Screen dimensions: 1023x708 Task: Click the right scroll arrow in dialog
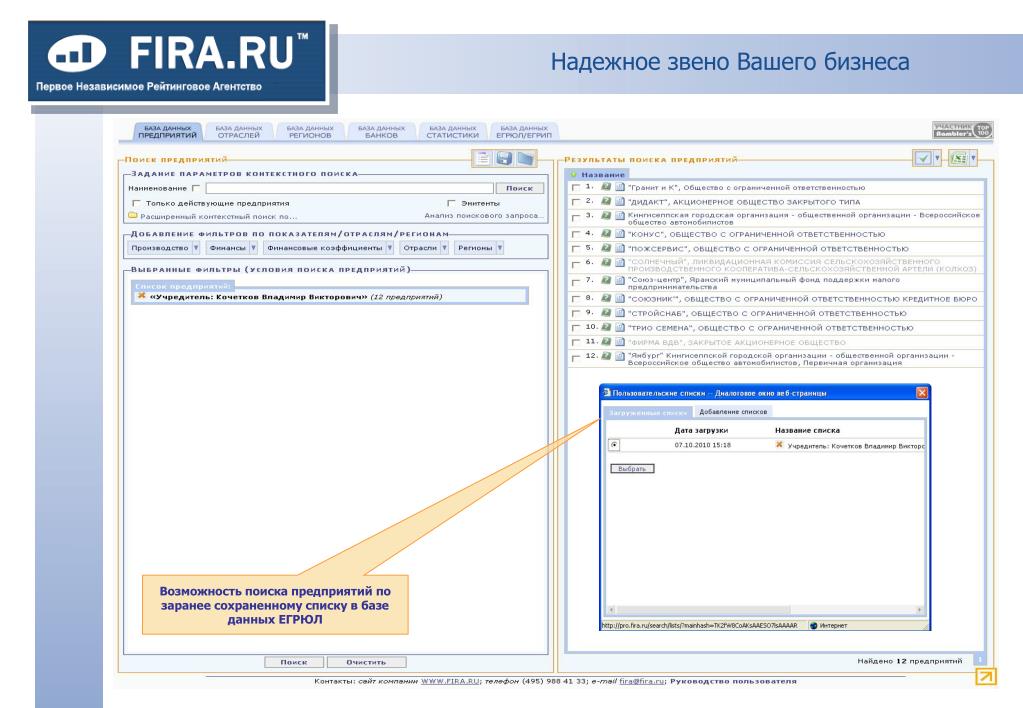tap(919, 610)
